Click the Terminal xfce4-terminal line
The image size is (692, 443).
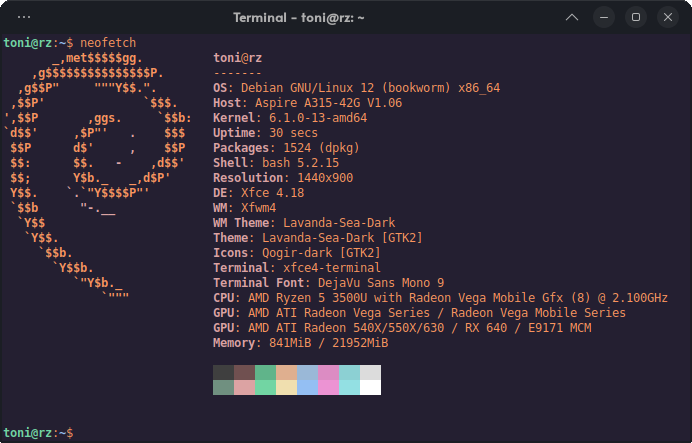297,268
